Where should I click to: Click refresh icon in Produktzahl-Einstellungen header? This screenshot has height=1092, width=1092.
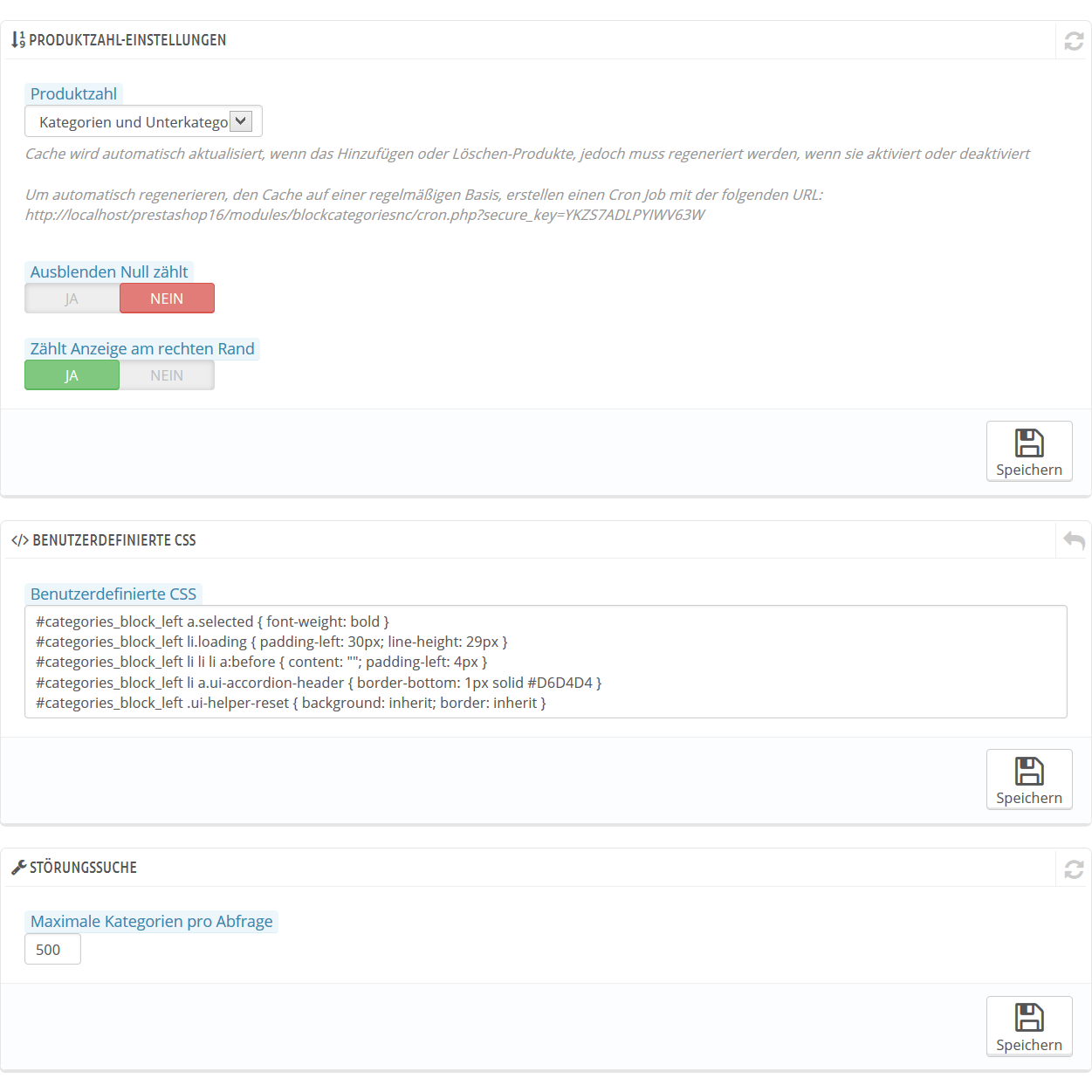tap(1074, 41)
